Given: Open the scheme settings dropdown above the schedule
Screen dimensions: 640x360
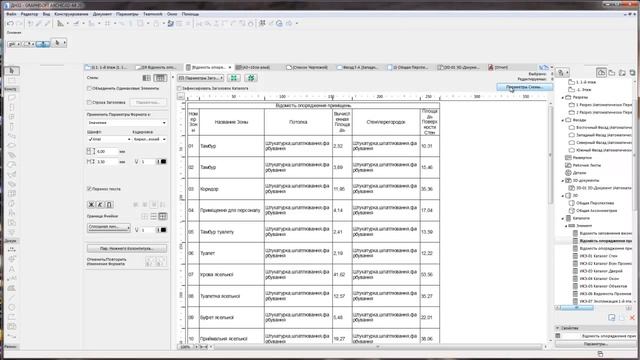Looking at the screenshot, I should [200, 78].
